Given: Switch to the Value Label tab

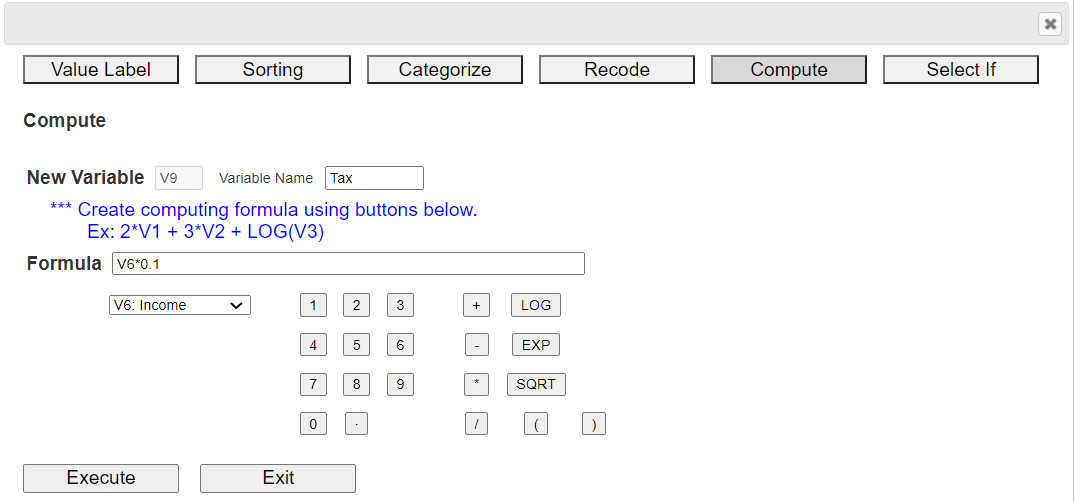Looking at the screenshot, I should 101,70.
